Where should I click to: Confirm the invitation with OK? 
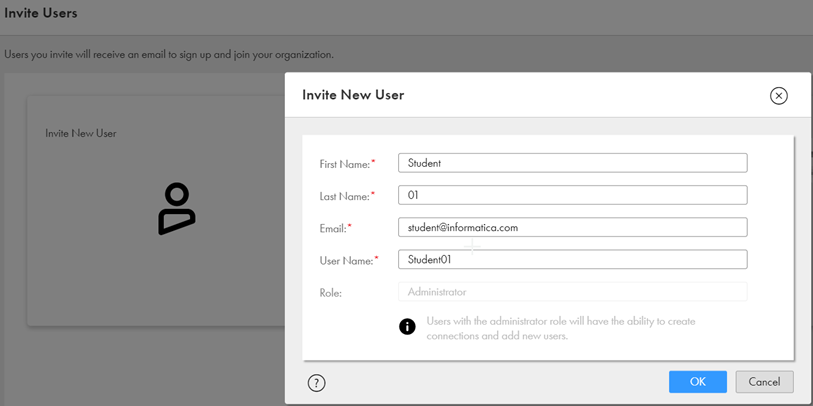click(x=697, y=382)
